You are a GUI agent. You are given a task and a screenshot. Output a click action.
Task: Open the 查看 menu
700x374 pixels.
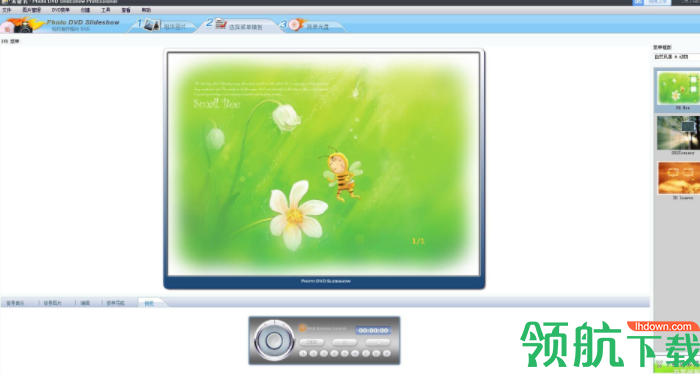coord(126,10)
